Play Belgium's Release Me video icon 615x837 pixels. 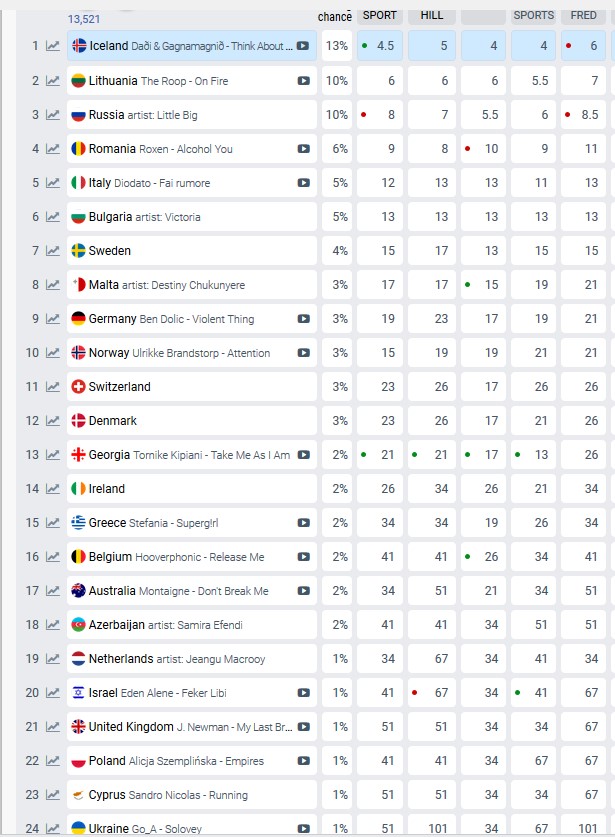(303, 557)
